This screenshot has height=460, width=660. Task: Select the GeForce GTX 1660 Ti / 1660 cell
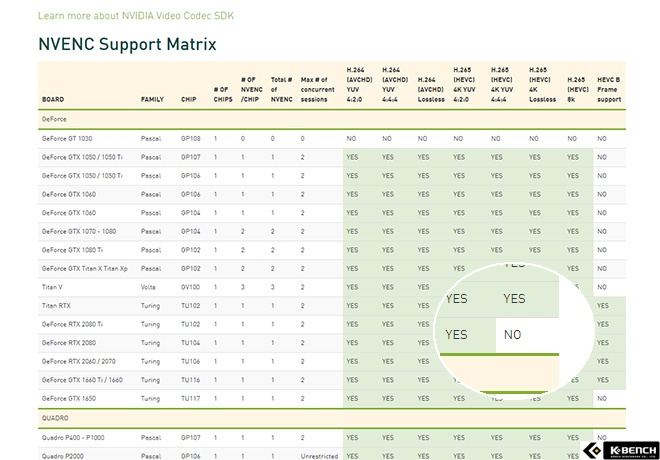pos(82,380)
